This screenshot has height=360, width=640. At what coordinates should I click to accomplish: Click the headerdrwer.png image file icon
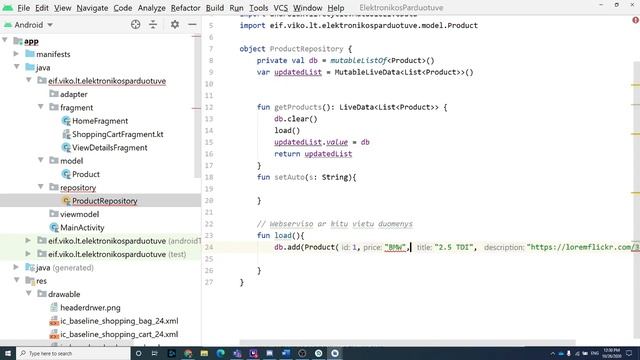point(54,307)
